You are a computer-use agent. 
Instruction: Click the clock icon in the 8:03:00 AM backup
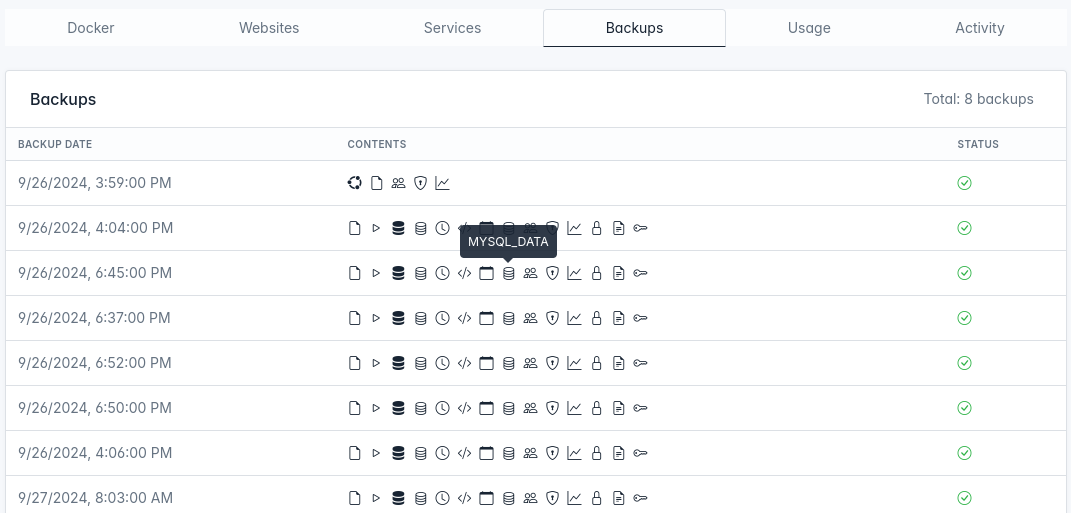coord(443,498)
